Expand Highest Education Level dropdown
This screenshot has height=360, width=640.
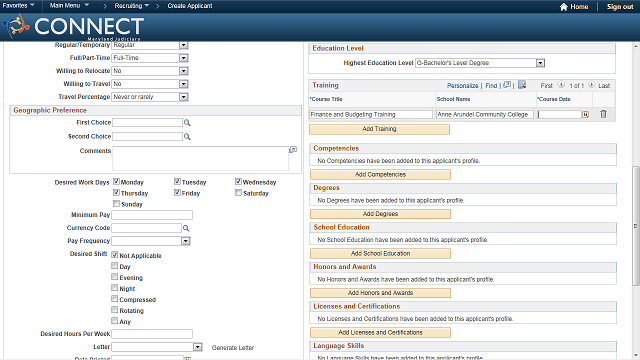(540, 63)
